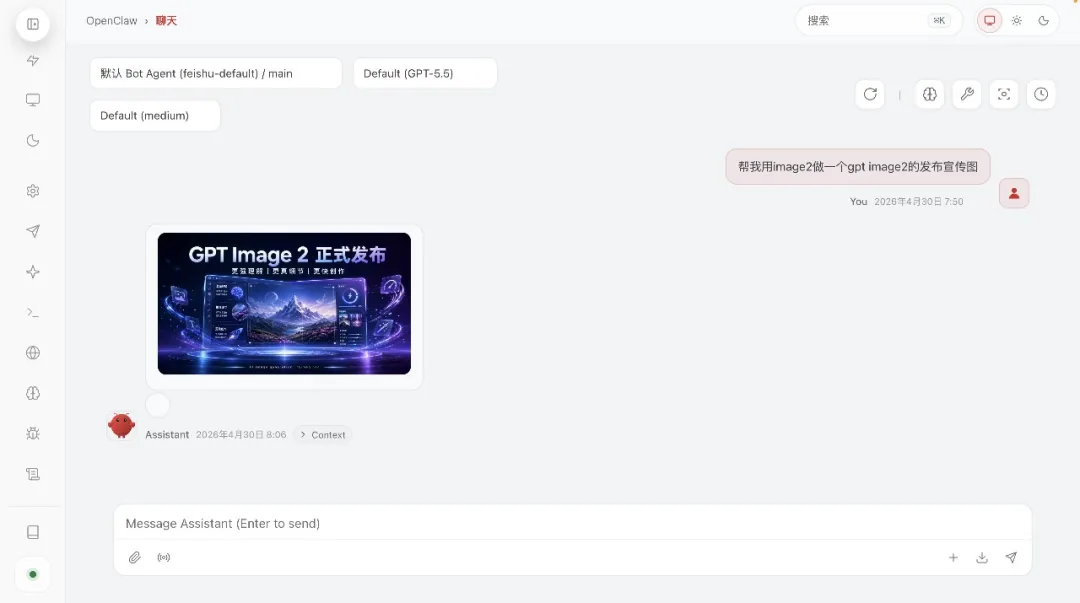1080x603 pixels.
Task: Click the user timestamp 7:50
Action: point(919,202)
